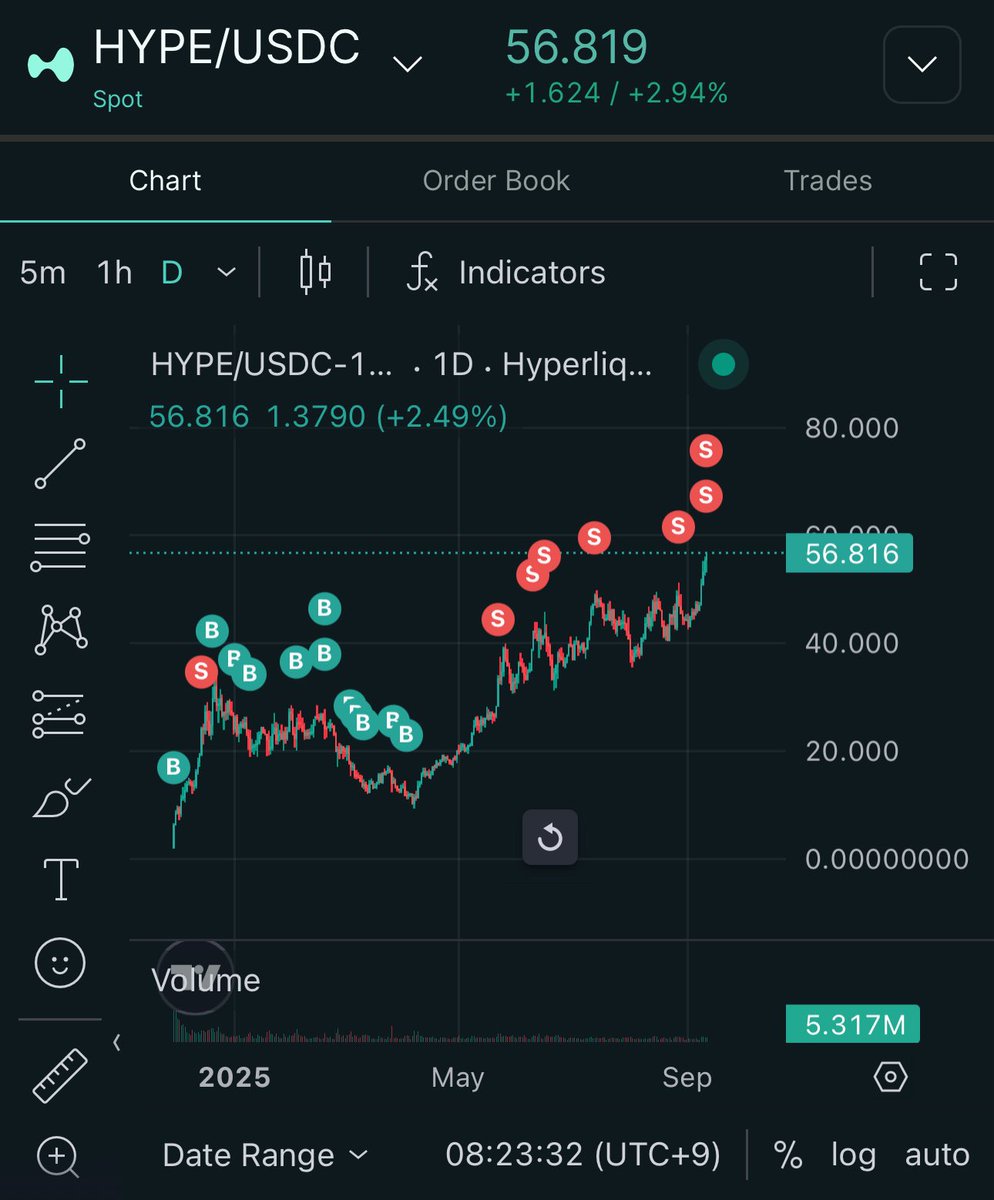Image resolution: width=994 pixels, height=1200 pixels.
Task: Switch to the Order Book tab
Action: tap(496, 181)
